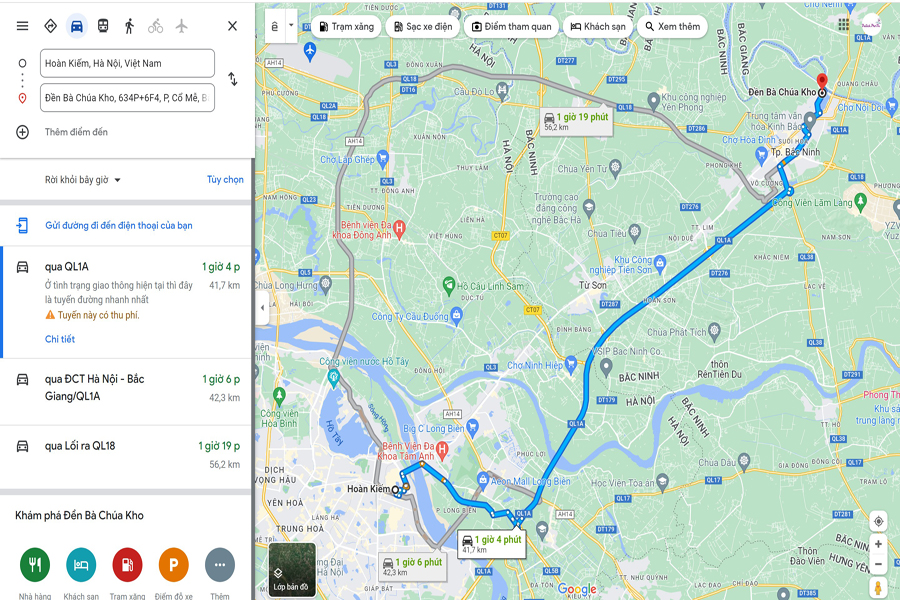Toggle the Lớp bản đồ layer thumbnail
The width and height of the screenshot is (900, 600).
click(292, 570)
